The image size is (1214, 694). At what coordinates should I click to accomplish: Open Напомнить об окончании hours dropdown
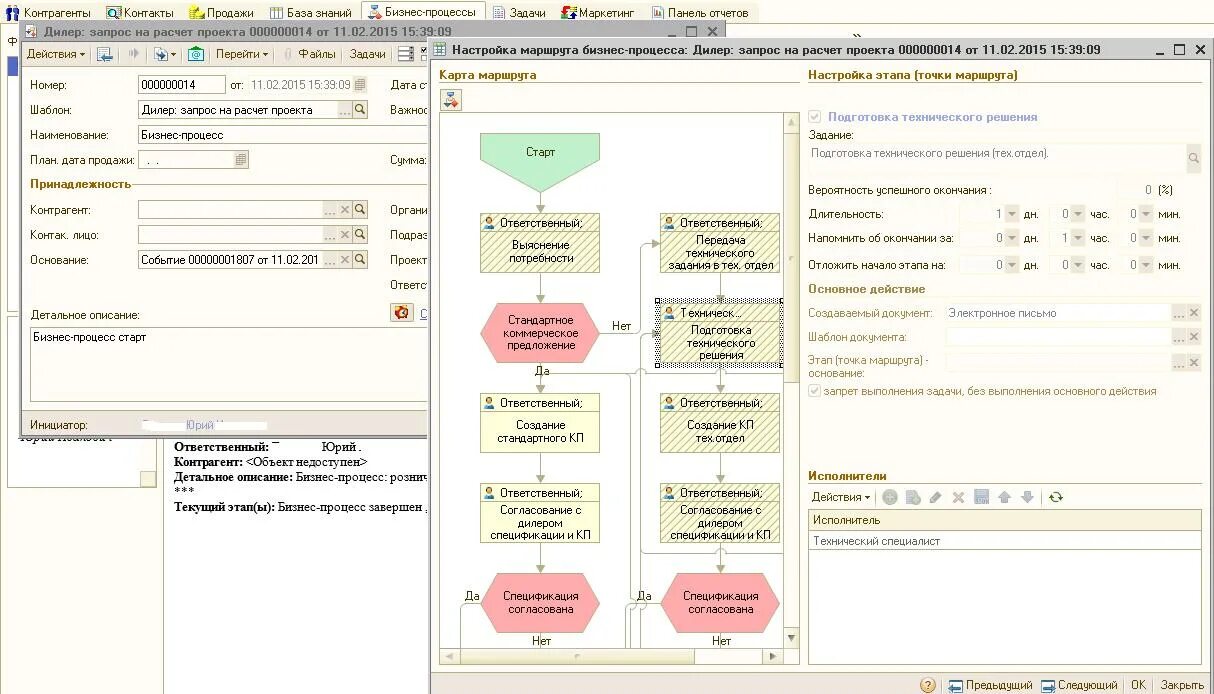click(x=1079, y=238)
